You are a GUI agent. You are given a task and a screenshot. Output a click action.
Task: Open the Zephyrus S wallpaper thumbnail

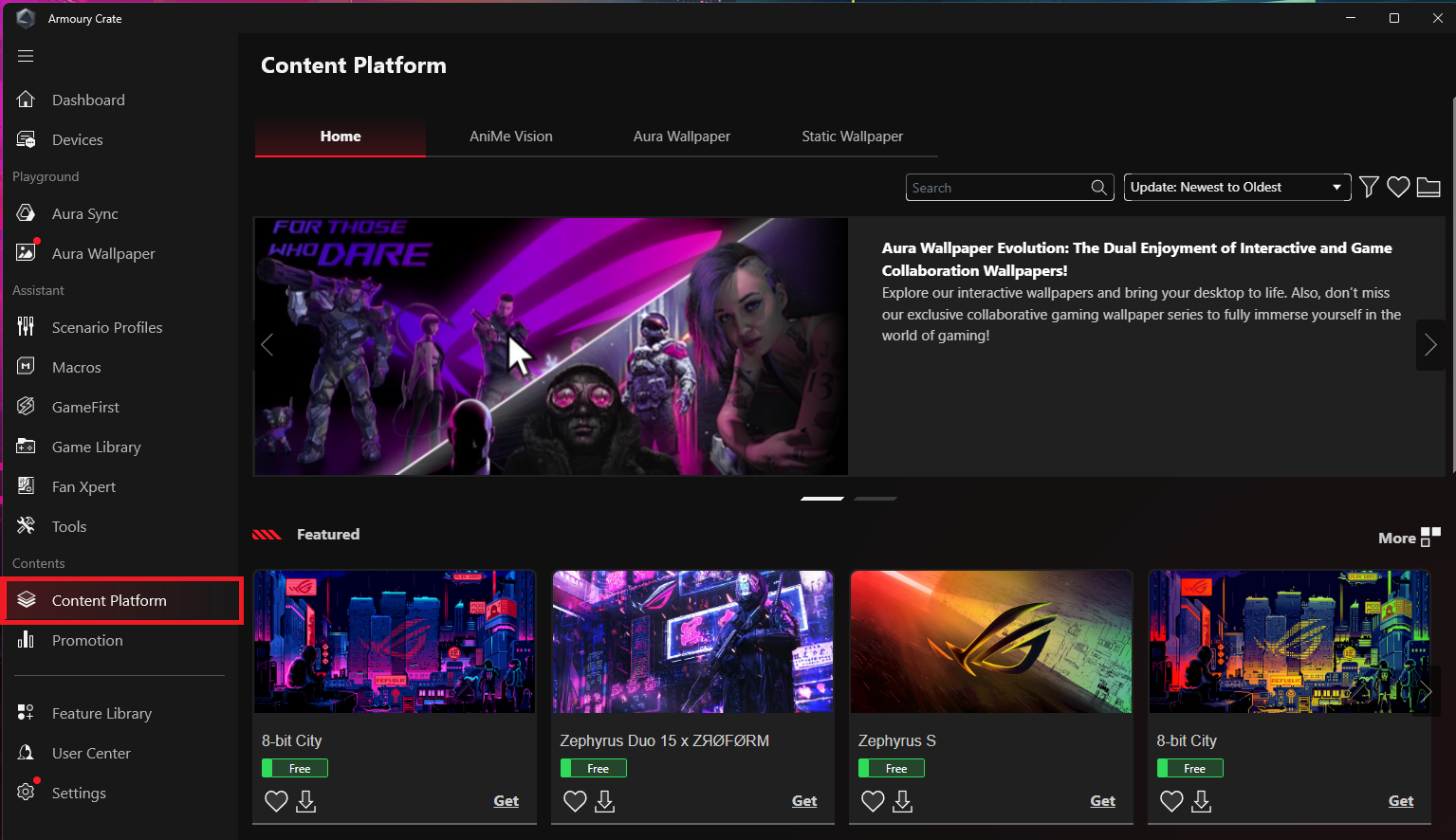tap(991, 642)
